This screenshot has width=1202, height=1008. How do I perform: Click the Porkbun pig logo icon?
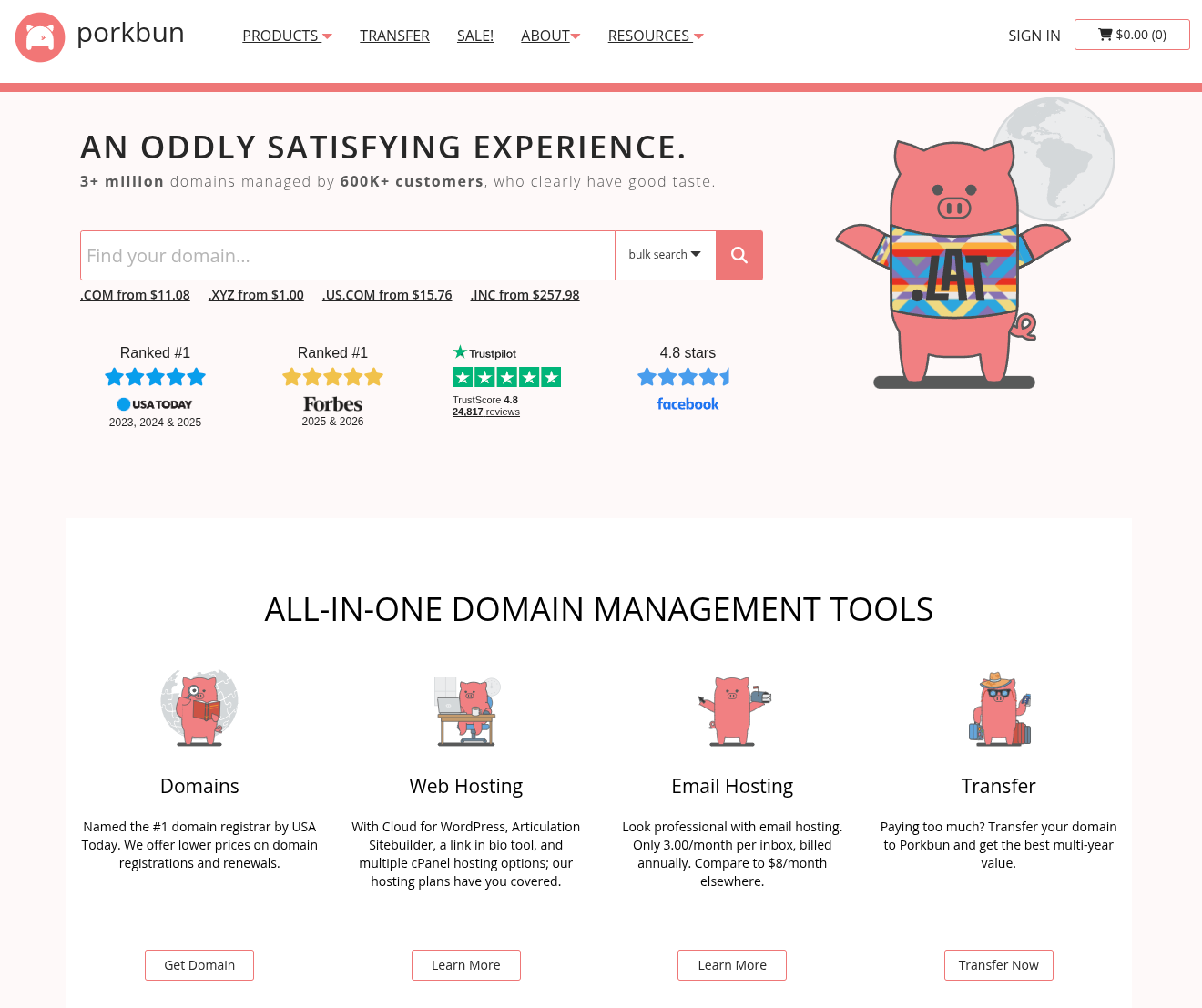(40, 37)
